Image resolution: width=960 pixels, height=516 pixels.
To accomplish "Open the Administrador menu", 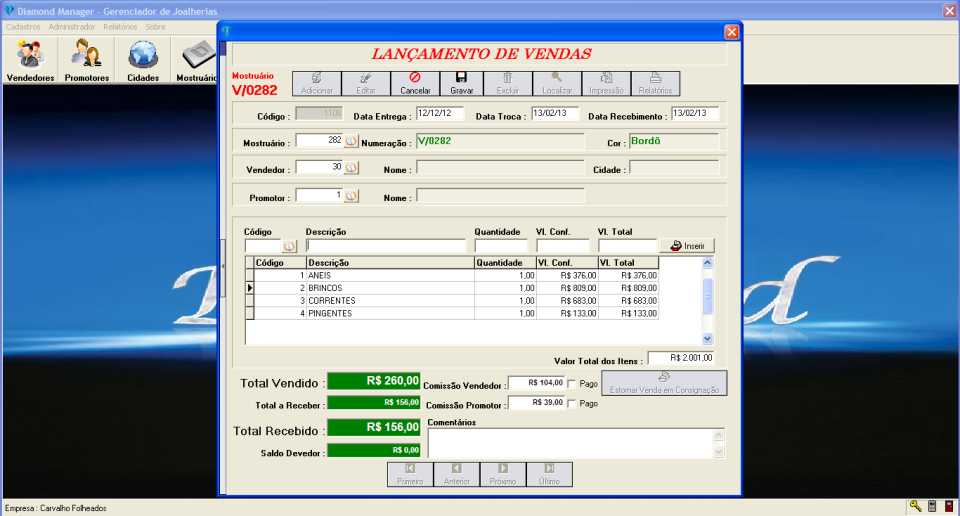I will [72, 26].
